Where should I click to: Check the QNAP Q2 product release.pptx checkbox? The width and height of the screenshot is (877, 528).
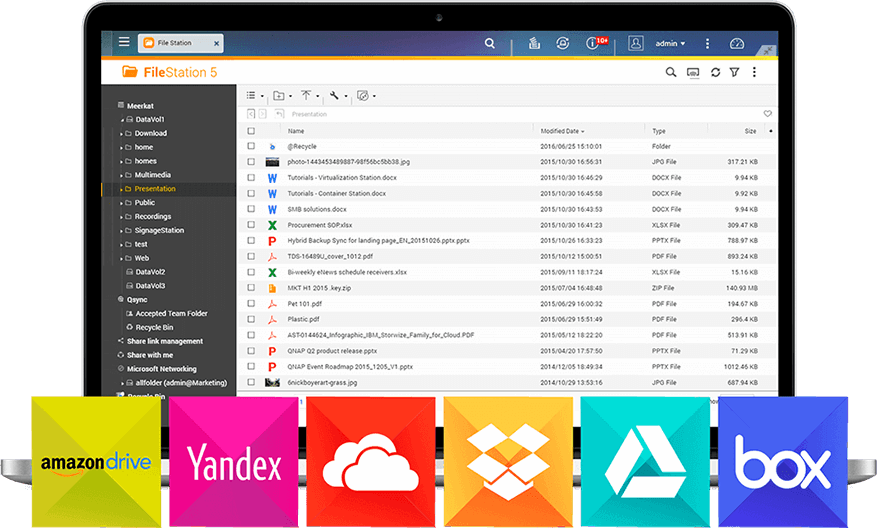click(x=251, y=351)
